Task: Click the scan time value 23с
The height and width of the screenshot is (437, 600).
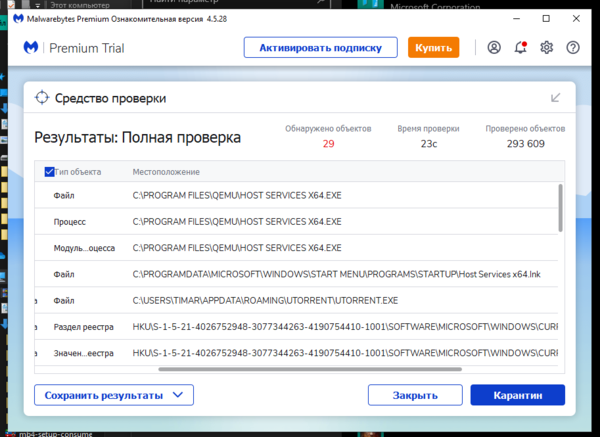Action: (x=429, y=143)
